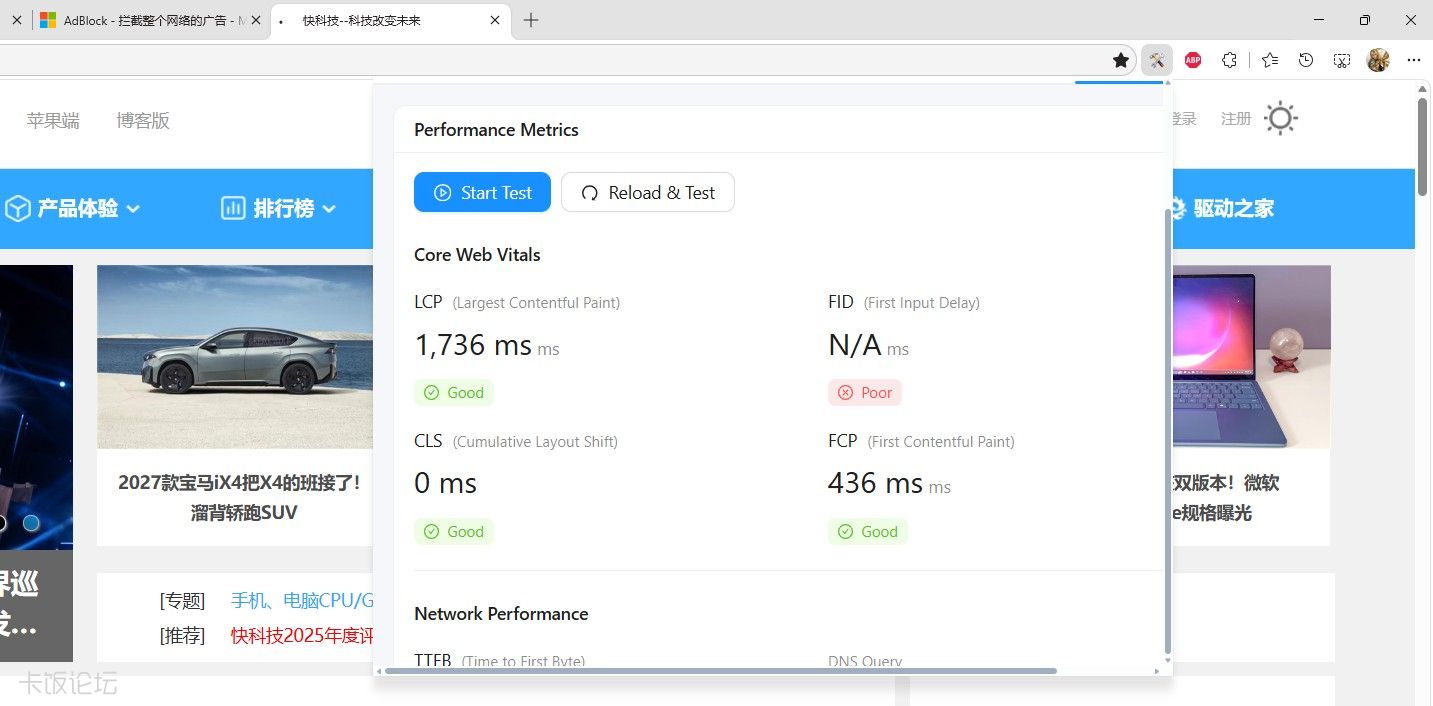Open the 2027款宝马iX4 article headline
Image resolution: width=1433 pixels, height=706 pixels.
click(239, 497)
